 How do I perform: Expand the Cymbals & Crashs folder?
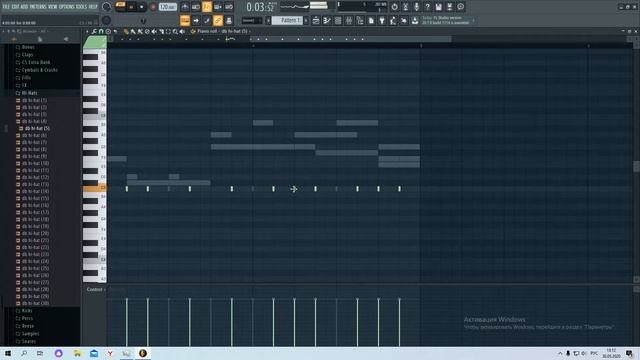click(39, 70)
